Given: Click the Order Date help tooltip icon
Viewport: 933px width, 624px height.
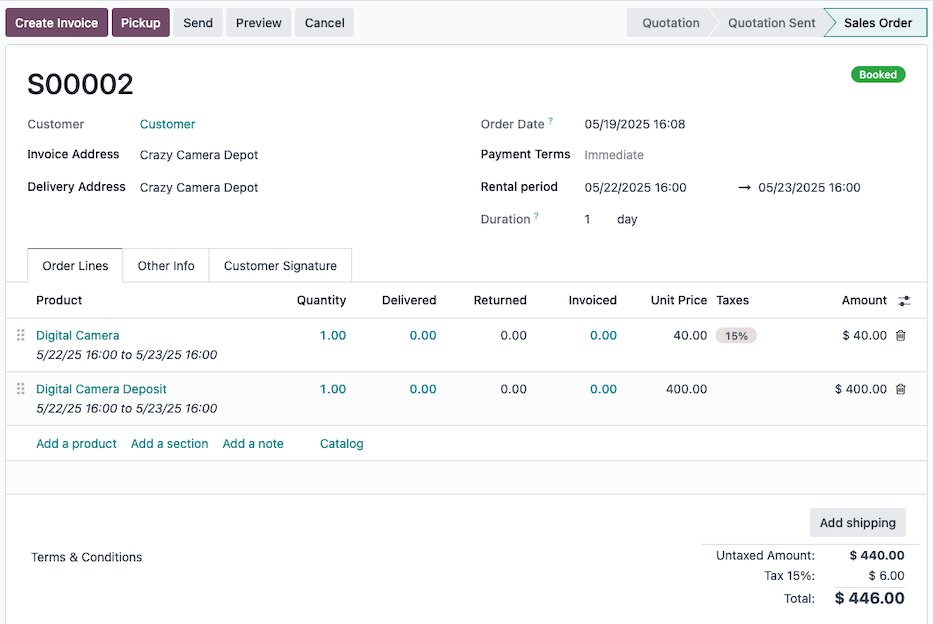Looking at the screenshot, I should tap(550, 122).
